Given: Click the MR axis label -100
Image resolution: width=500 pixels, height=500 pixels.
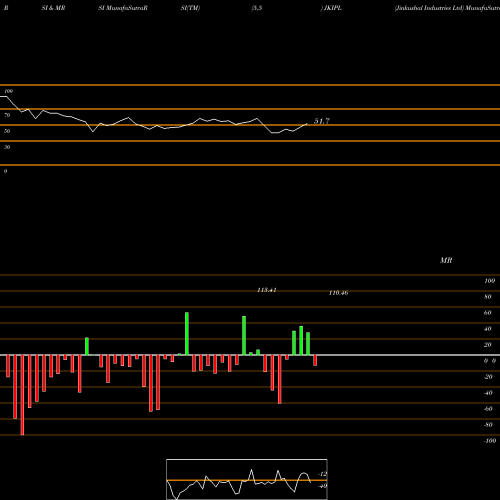Looking at the screenshot, I should pos(490,441).
